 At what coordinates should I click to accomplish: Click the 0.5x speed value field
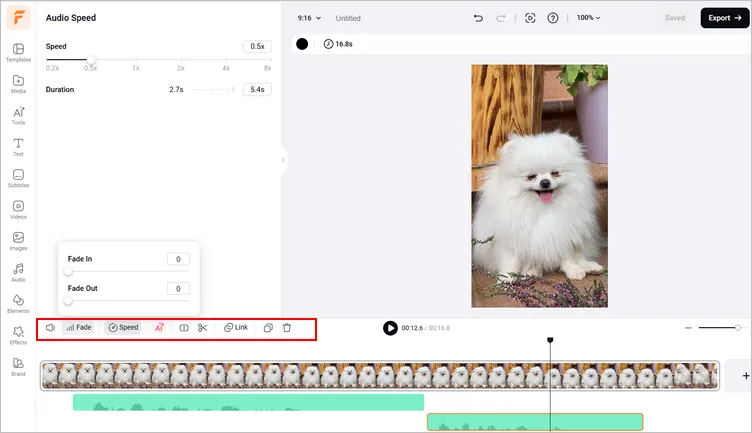click(x=257, y=47)
